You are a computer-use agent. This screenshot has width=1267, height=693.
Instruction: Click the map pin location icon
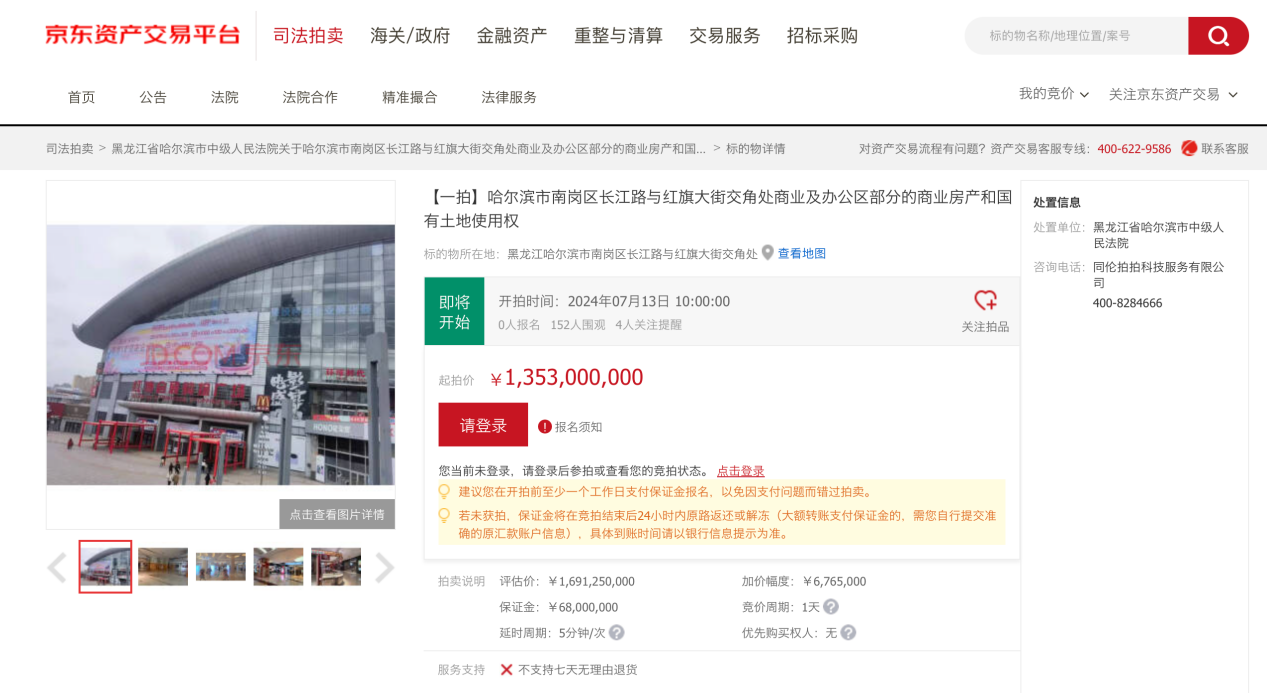point(768,253)
